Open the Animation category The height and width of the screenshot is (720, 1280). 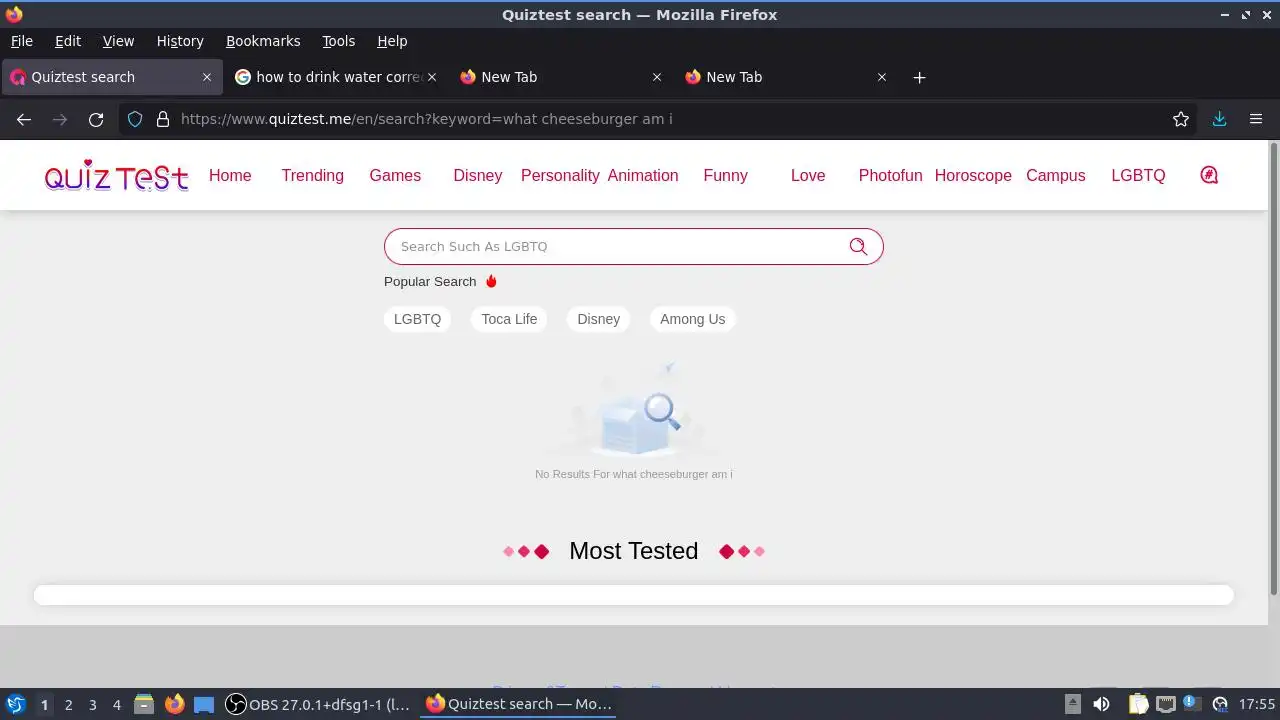coord(643,175)
